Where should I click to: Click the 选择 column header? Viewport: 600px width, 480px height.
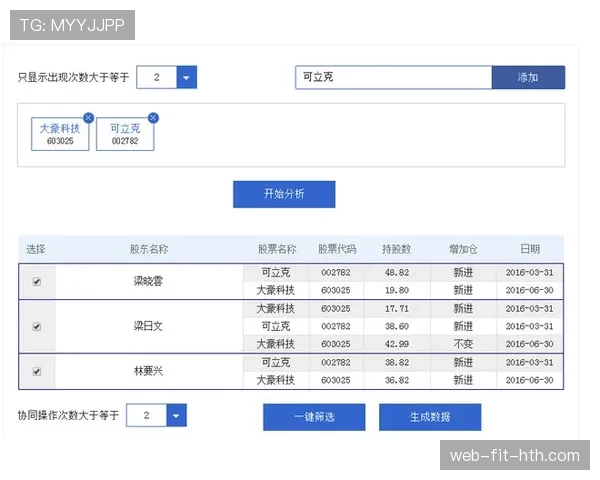(x=36, y=249)
